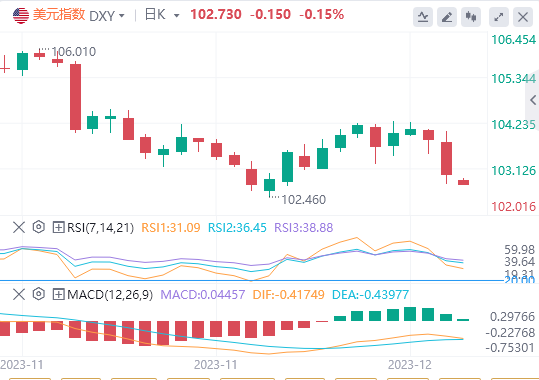Click the RSI(7,14,21) label
This screenshot has width=539, height=380.
[100, 228]
